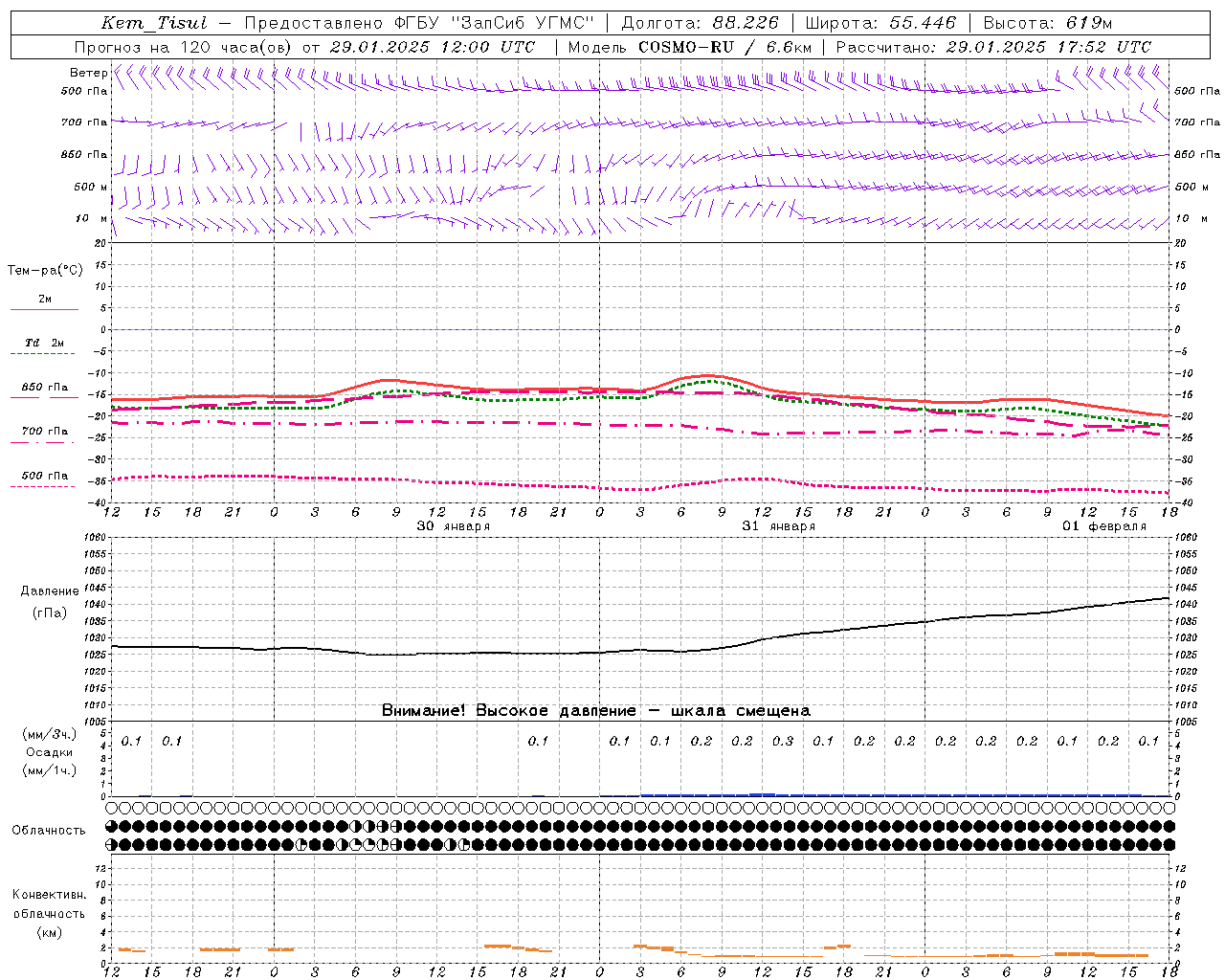This screenshot has height=980, width=1225.
Task: Click the '31 января' date label
Action: click(779, 526)
